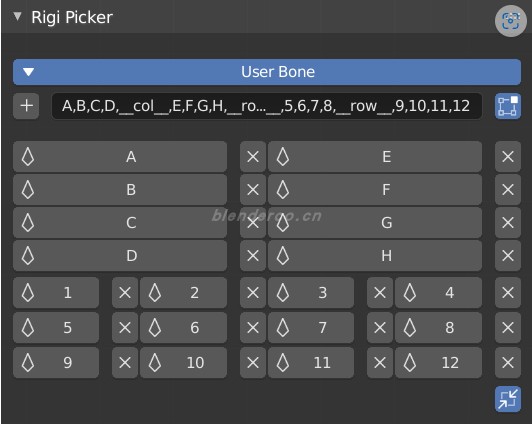Image resolution: width=532 pixels, height=425 pixels.
Task: Select bone 7 button
Action: click(x=311, y=328)
